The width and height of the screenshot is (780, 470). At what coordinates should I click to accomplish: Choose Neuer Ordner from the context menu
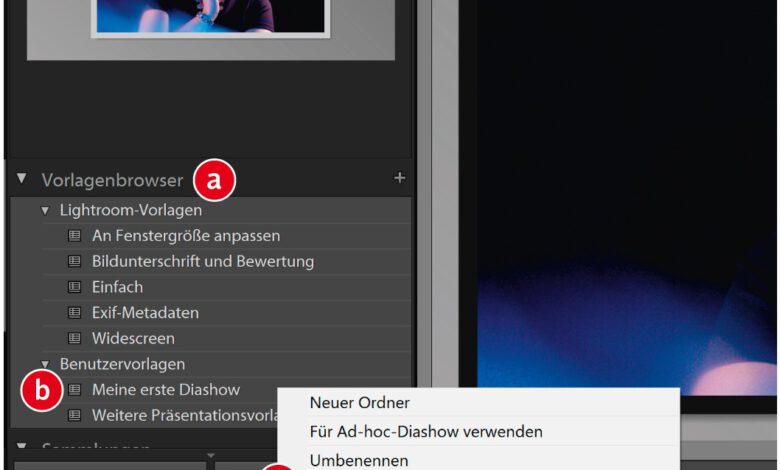click(360, 402)
